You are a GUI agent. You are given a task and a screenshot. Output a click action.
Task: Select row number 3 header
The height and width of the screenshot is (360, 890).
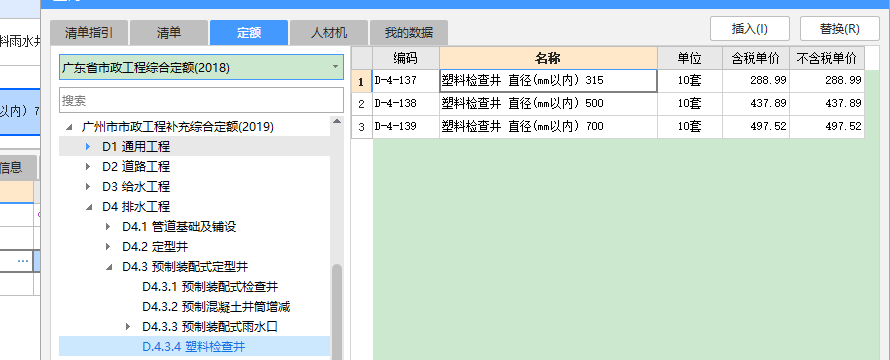(362, 127)
